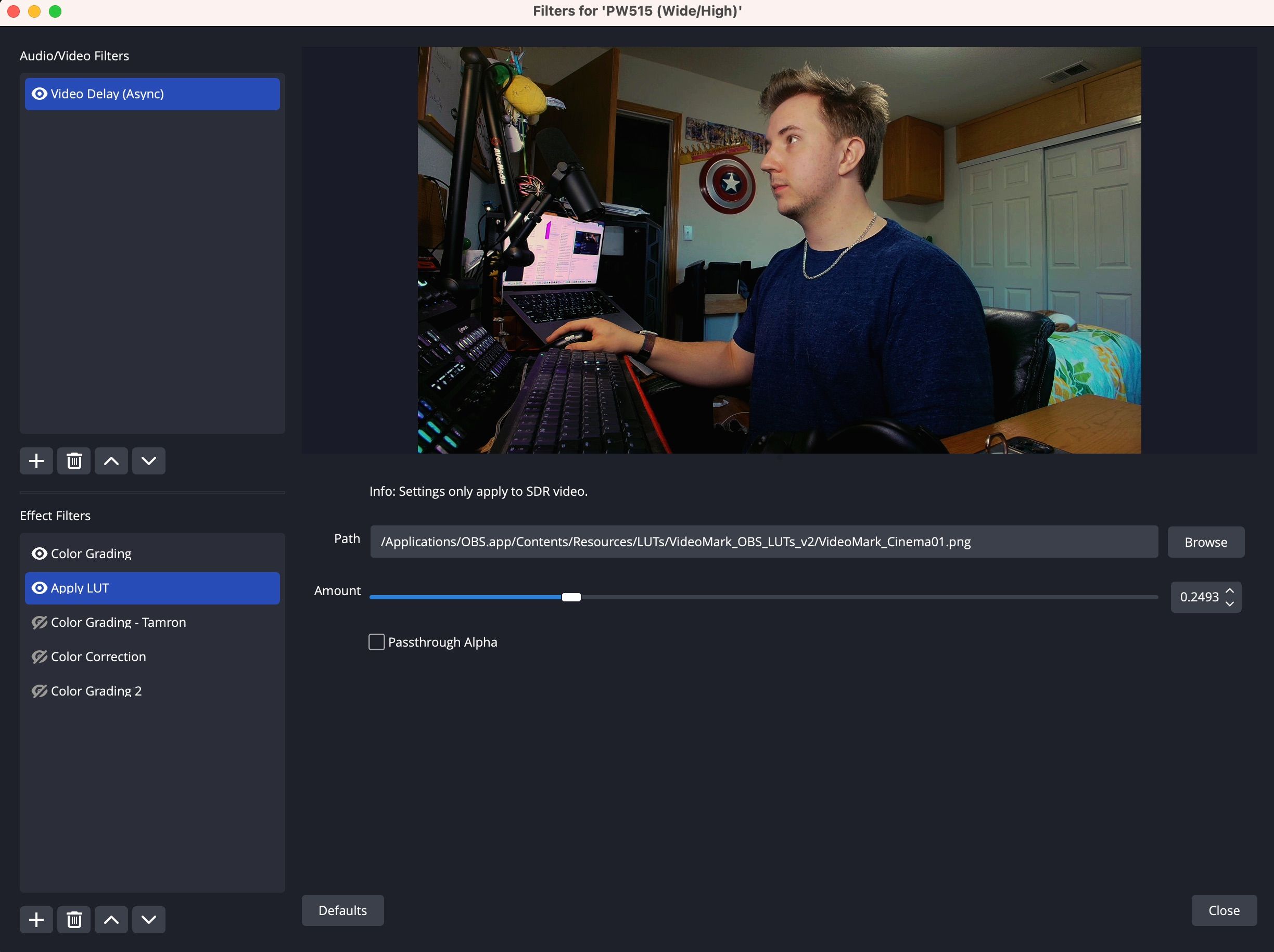
Task: Add a new Audio/Video filter
Action: pos(36,460)
